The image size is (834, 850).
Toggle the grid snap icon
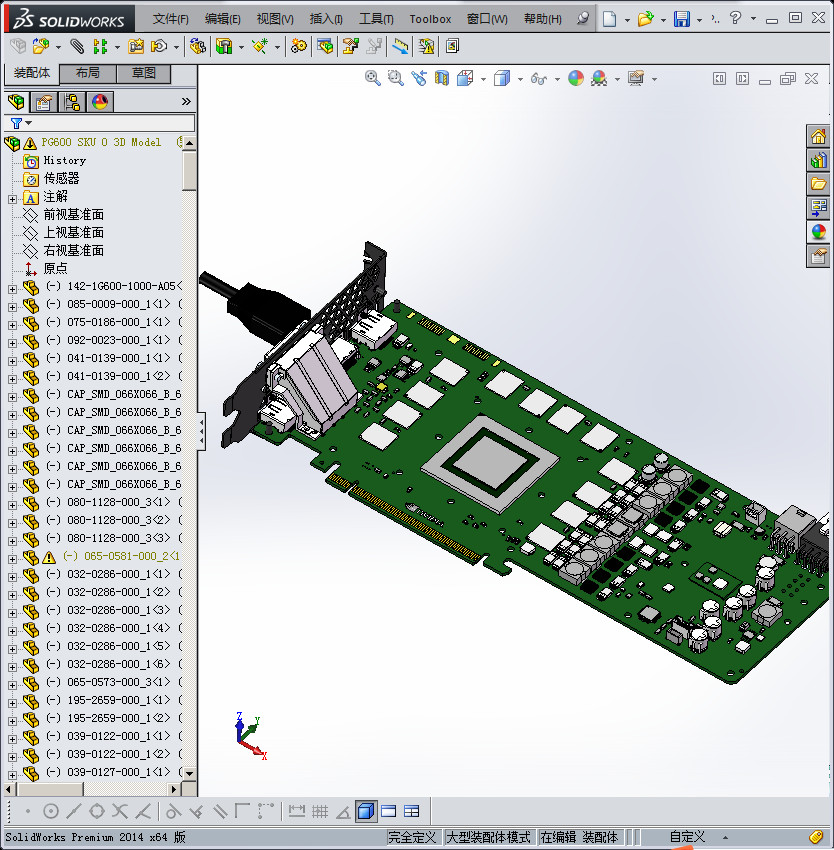point(320,812)
